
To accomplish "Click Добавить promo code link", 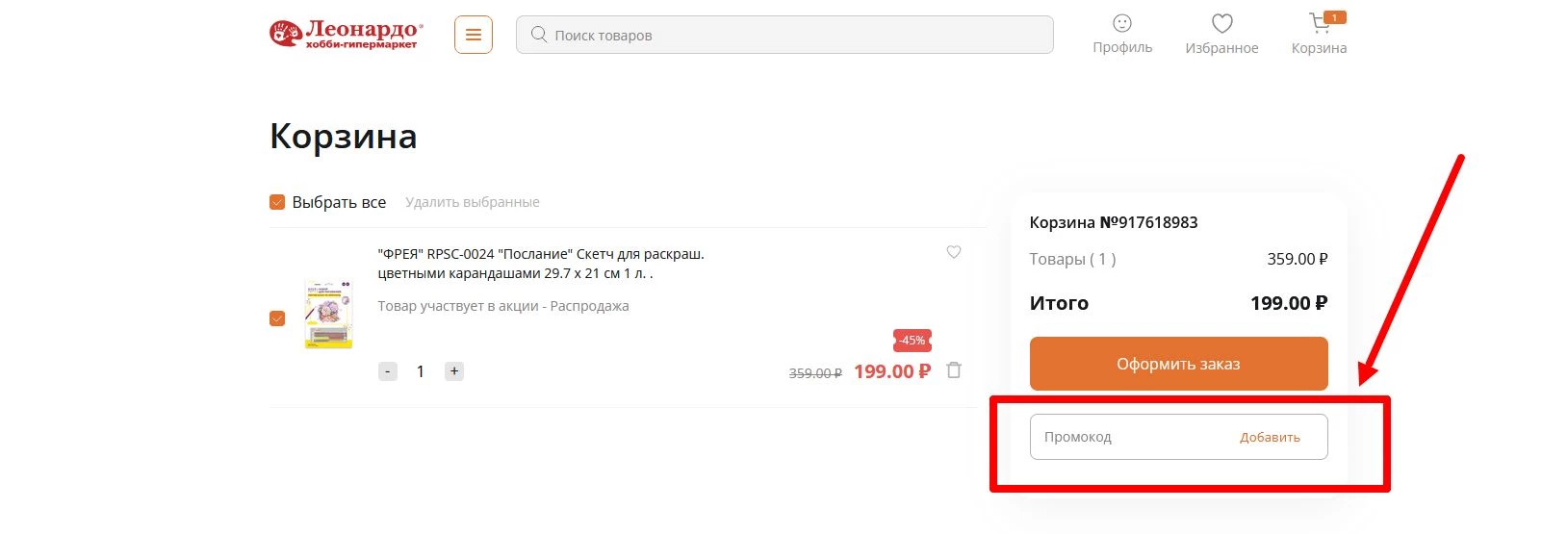I will click(1270, 437).
